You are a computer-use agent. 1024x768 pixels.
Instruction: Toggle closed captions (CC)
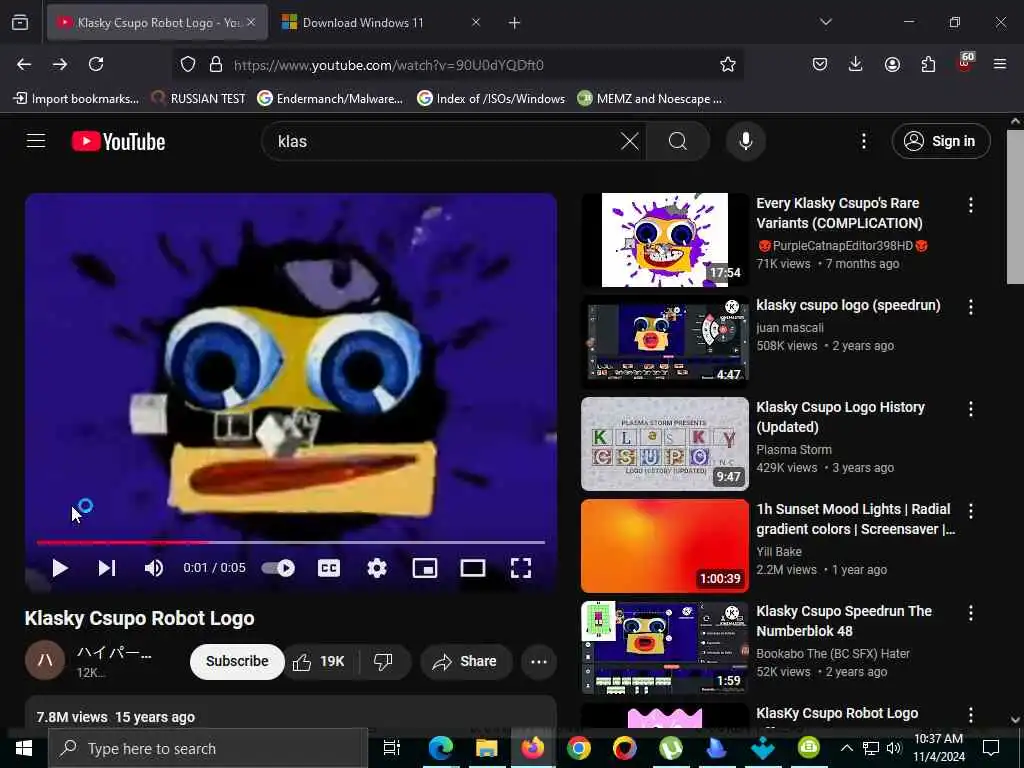coord(328,568)
